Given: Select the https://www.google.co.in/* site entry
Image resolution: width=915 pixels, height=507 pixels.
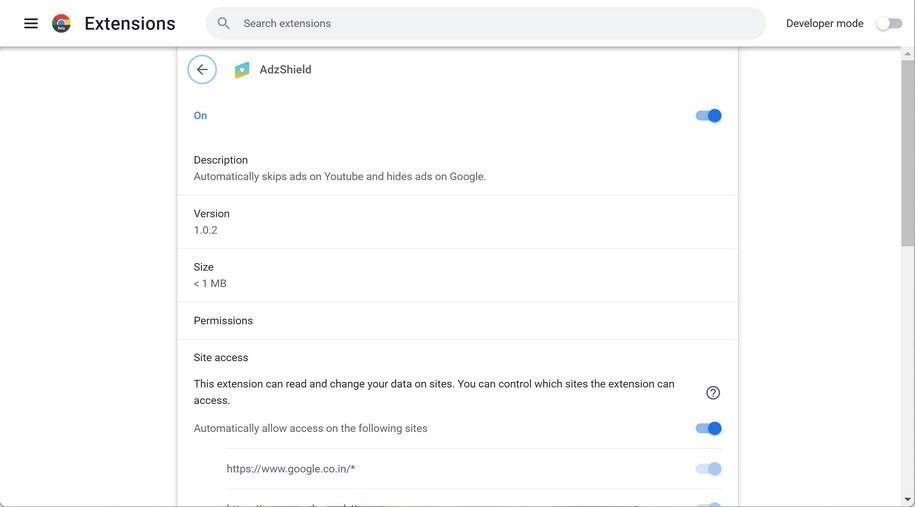Looking at the screenshot, I should point(291,469).
